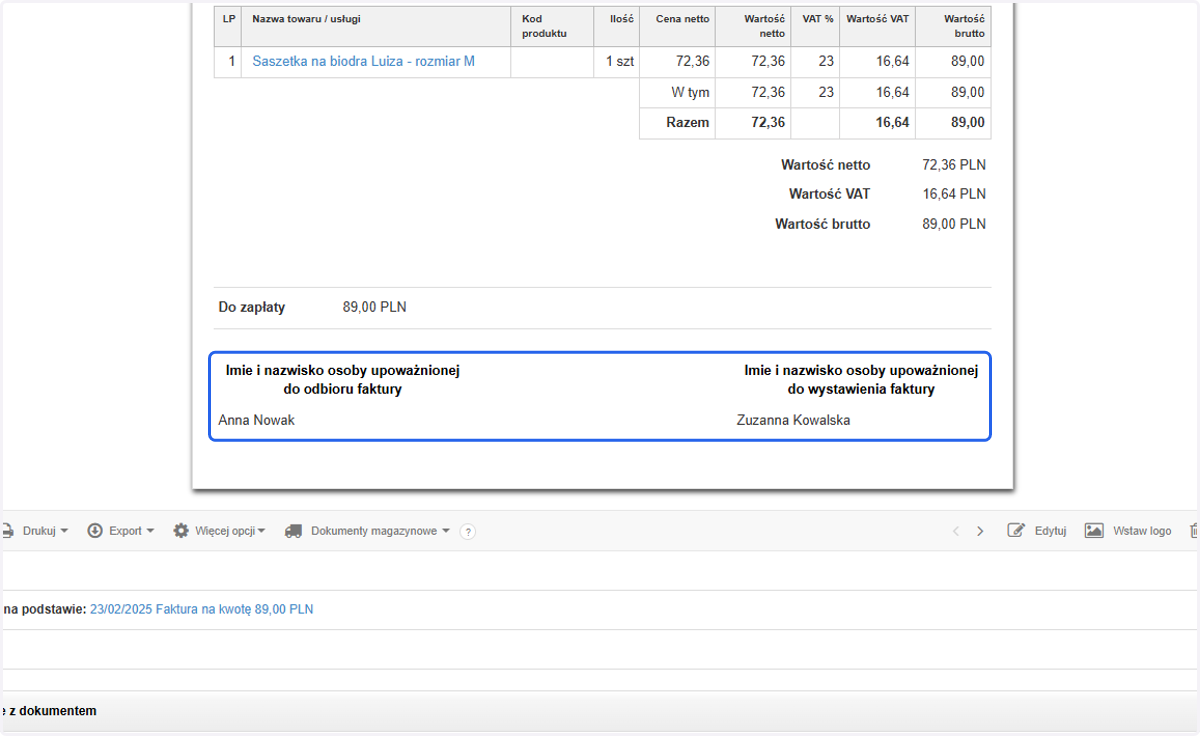This screenshot has width=1200, height=736.
Task: Click the na podstawie label
Action: tap(44, 609)
